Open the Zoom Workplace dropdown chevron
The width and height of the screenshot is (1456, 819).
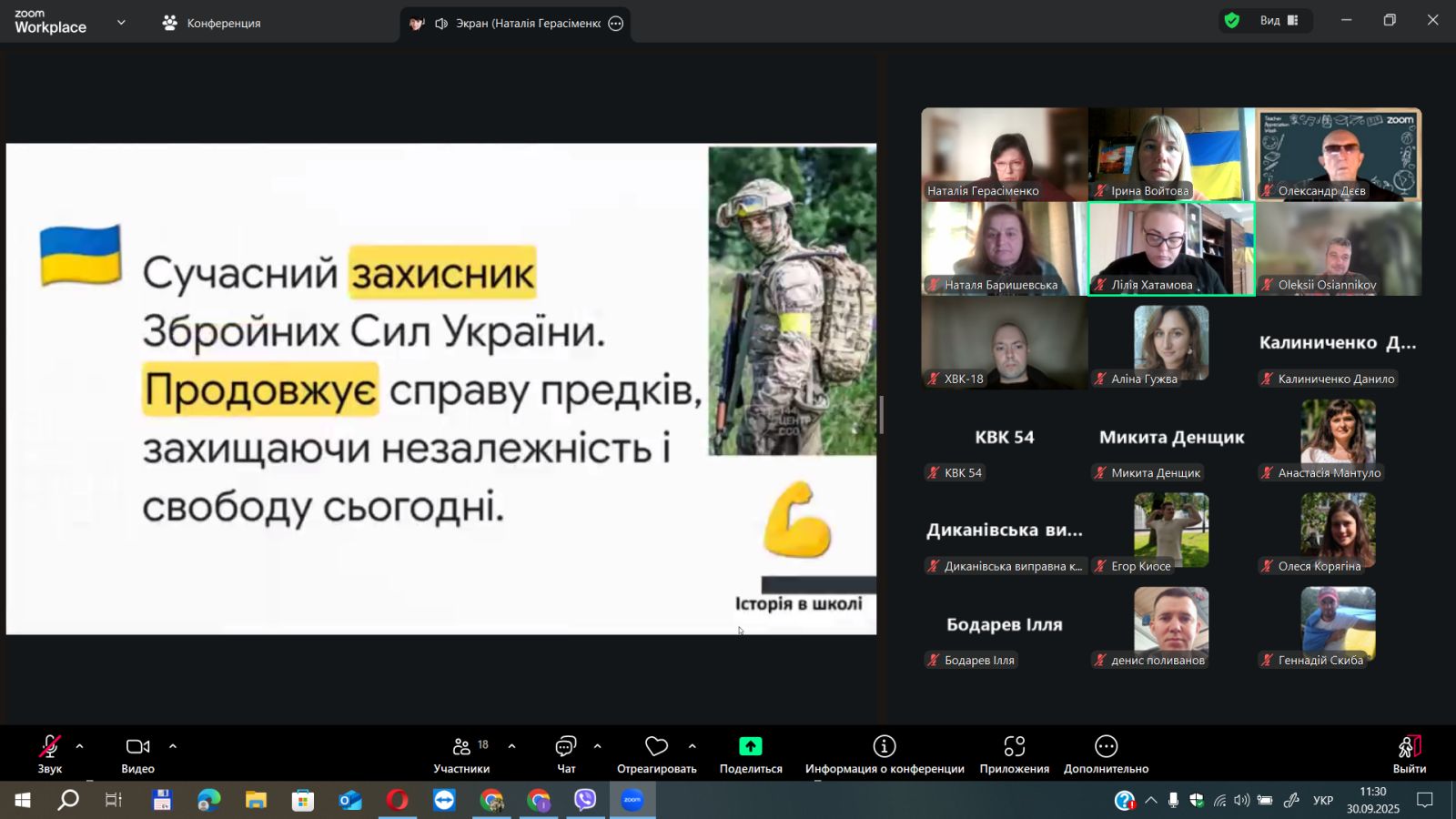(x=121, y=23)
